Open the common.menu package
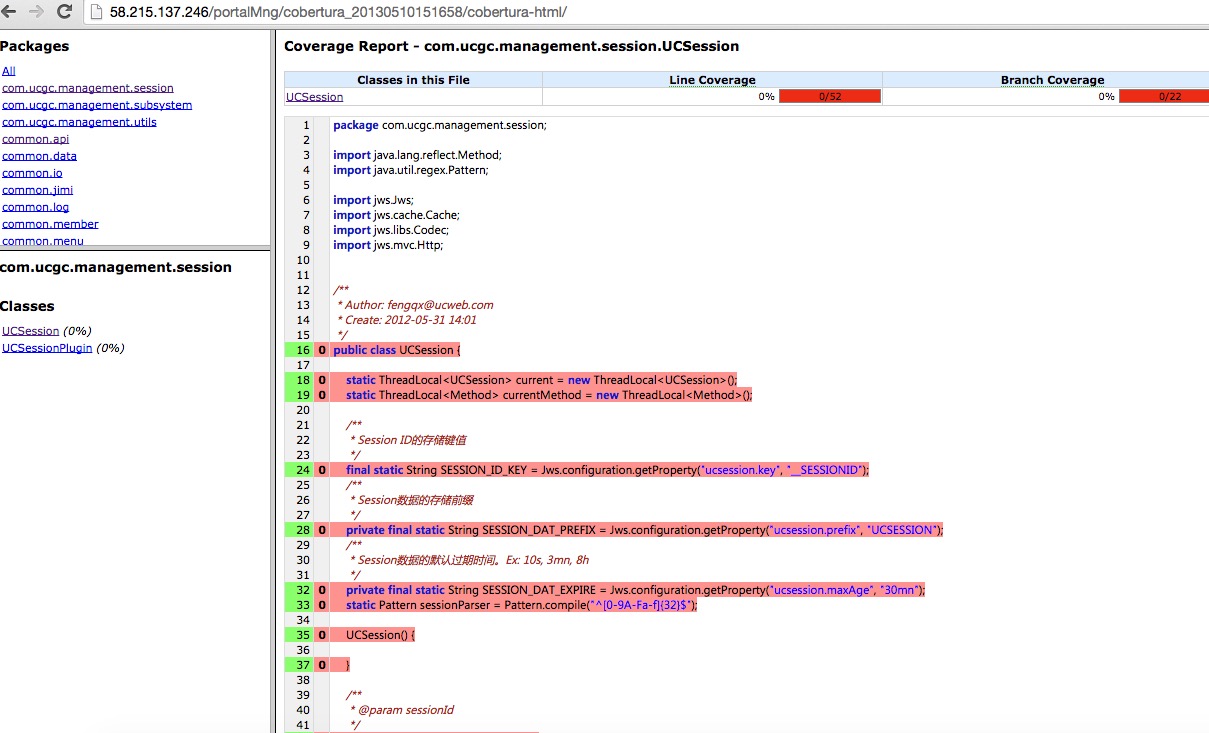 point(43,241)
